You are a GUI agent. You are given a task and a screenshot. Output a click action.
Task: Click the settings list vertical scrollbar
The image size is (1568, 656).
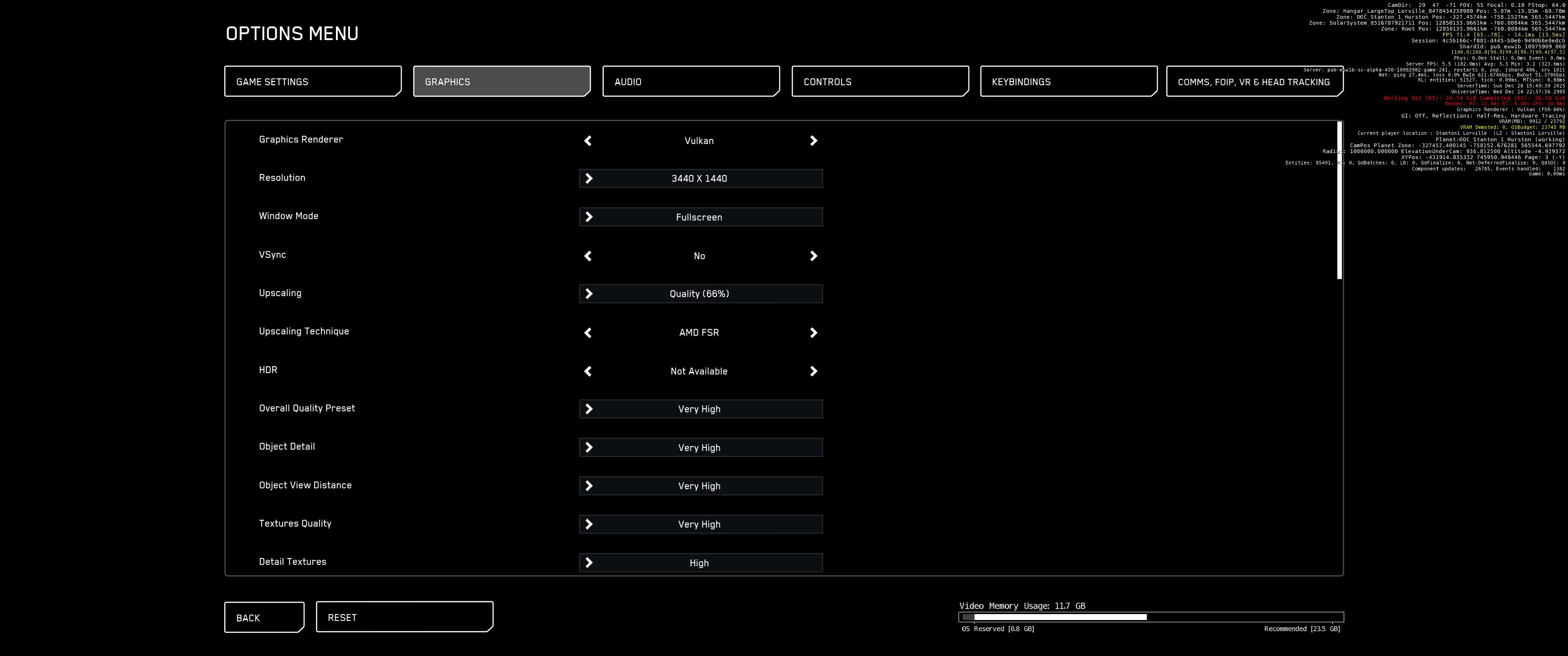click(x=1339, y=201)
